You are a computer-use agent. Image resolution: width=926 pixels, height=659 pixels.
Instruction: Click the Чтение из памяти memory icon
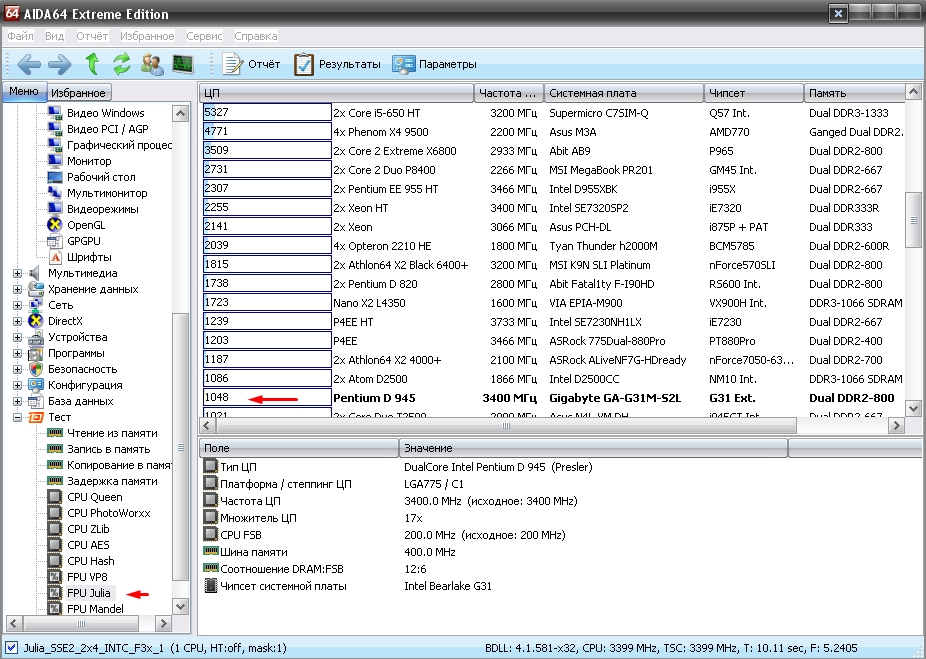pyautogui.click(x=55, y=433)
